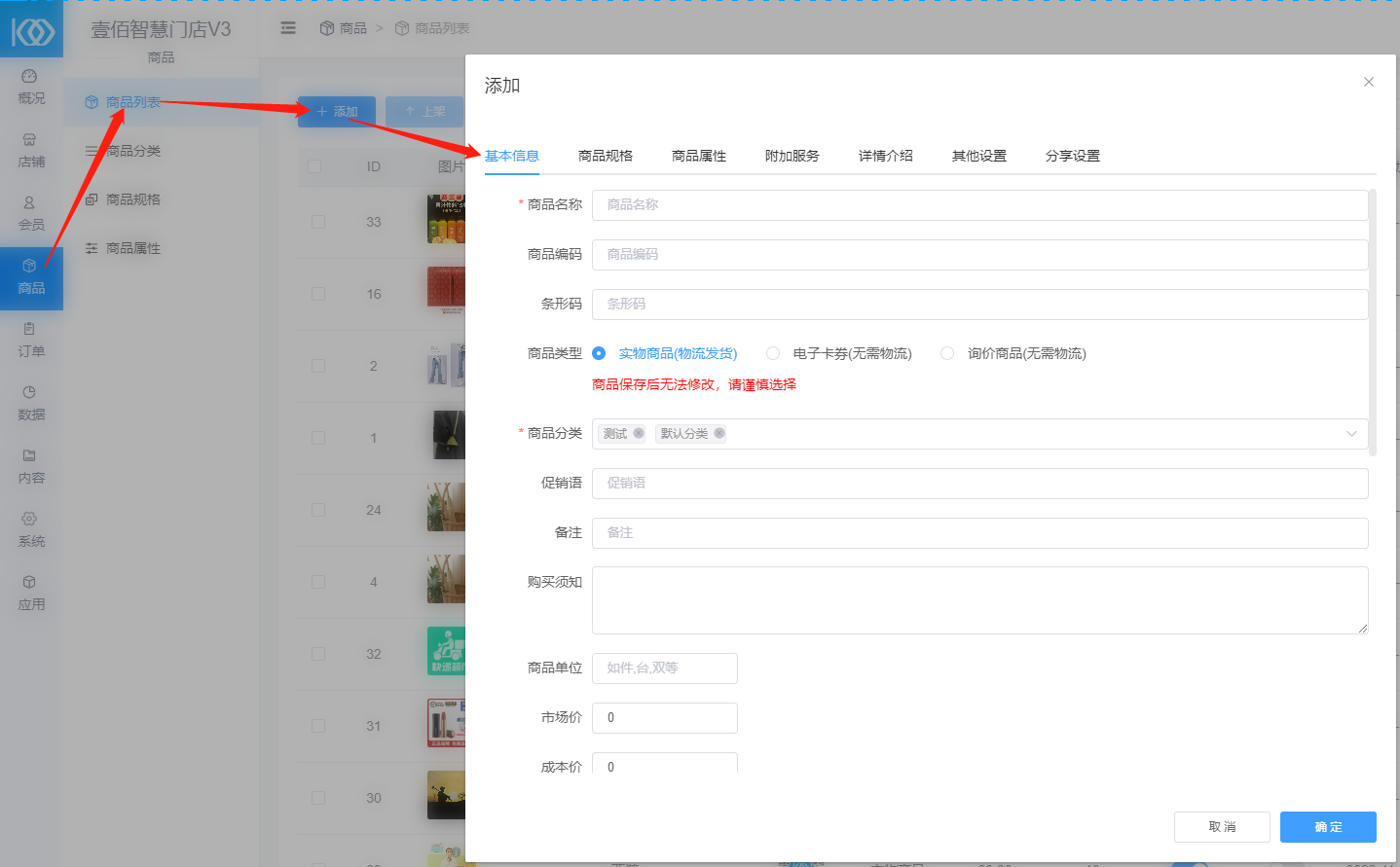Click the app logo icon
The height and width of the screenshot is (867, 1400).
point(31,30)
